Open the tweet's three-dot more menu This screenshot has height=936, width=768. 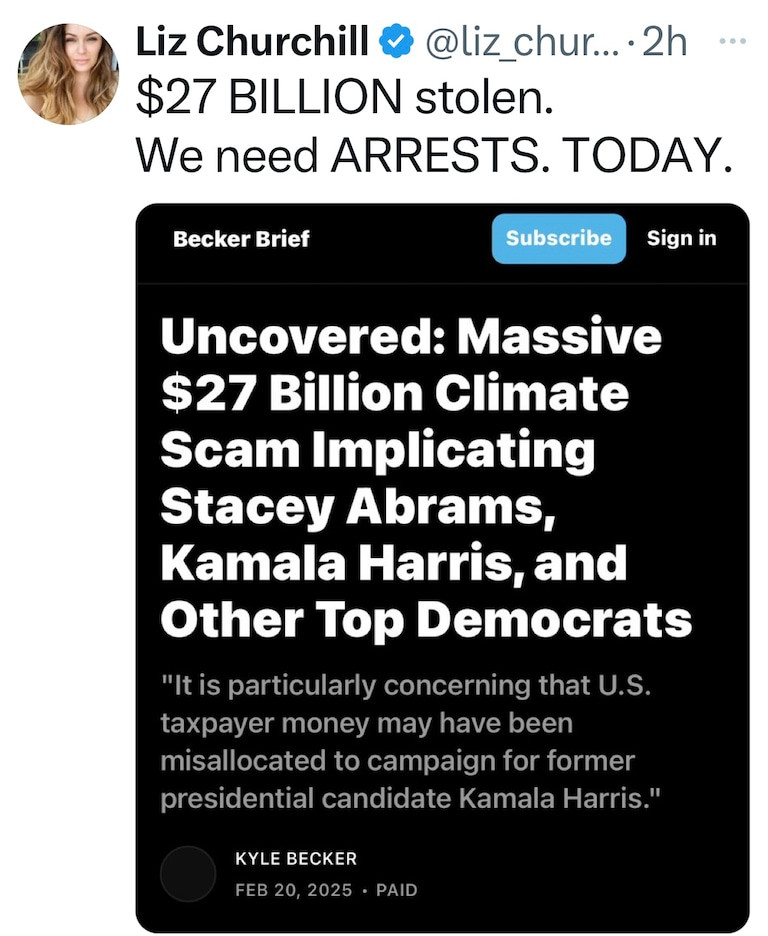(x=733, y=42)
